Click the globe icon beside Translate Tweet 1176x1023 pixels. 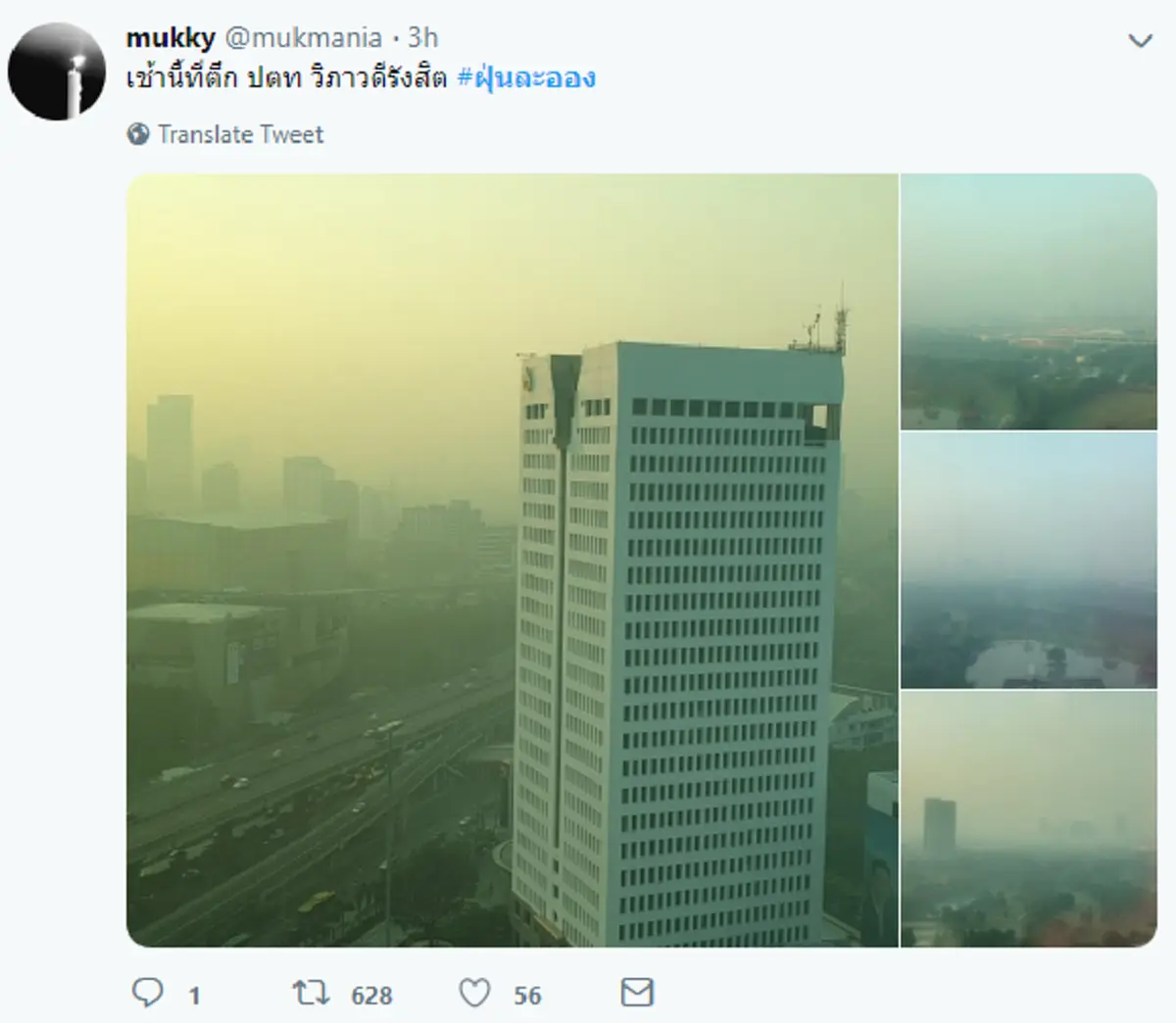pyautogui.click(x=138, y=133)
